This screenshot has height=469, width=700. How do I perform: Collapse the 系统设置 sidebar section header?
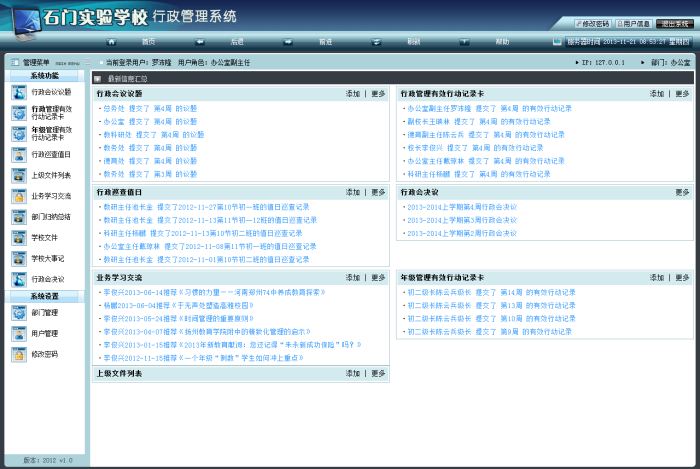tap(44, 296)
